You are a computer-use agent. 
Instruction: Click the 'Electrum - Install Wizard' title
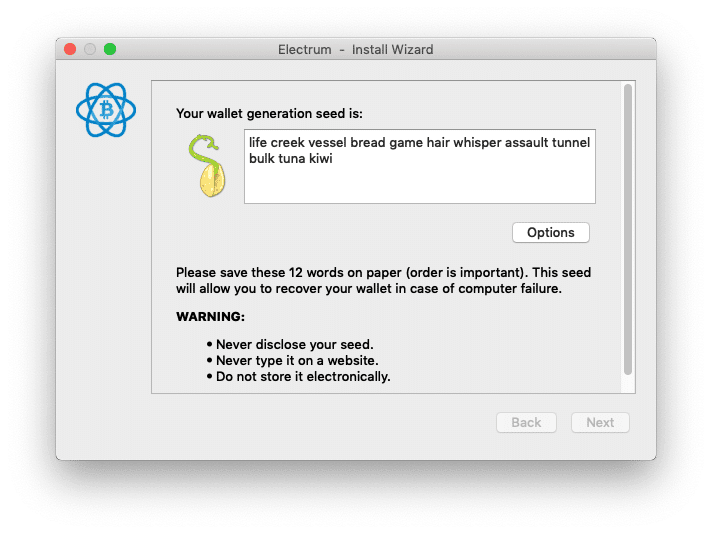pyautogui.click(x=356, y=49)
